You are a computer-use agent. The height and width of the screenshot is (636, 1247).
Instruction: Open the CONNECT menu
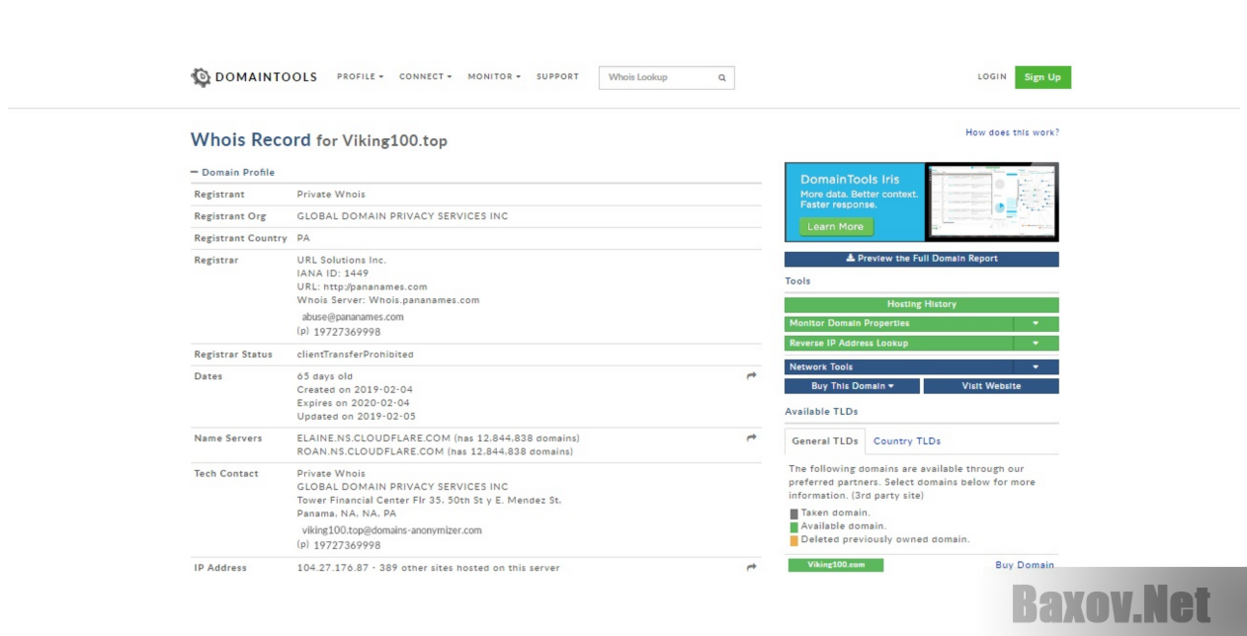tap(425, 77)
